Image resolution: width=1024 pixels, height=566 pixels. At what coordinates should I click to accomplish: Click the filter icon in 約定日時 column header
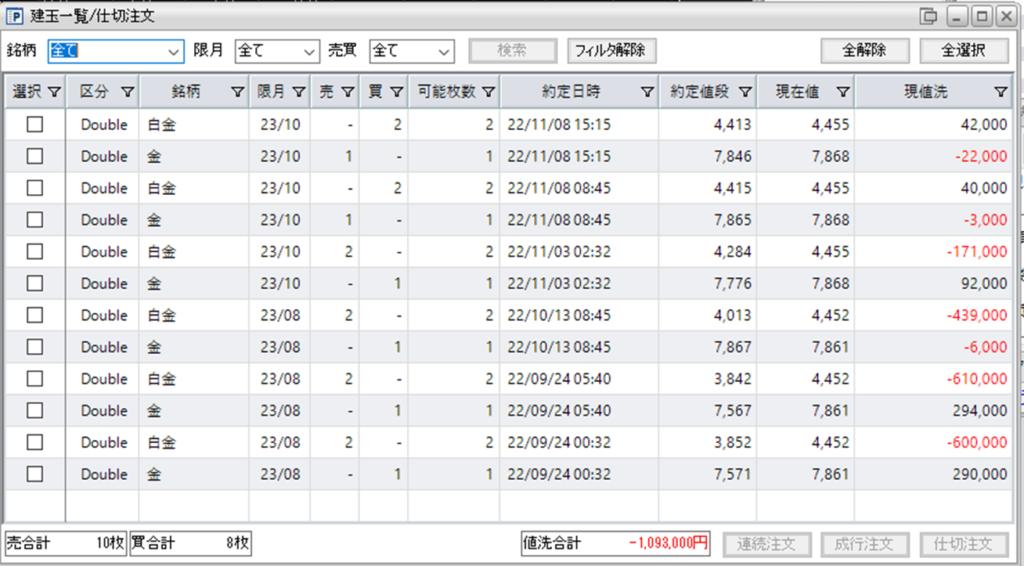coord(647,92)
